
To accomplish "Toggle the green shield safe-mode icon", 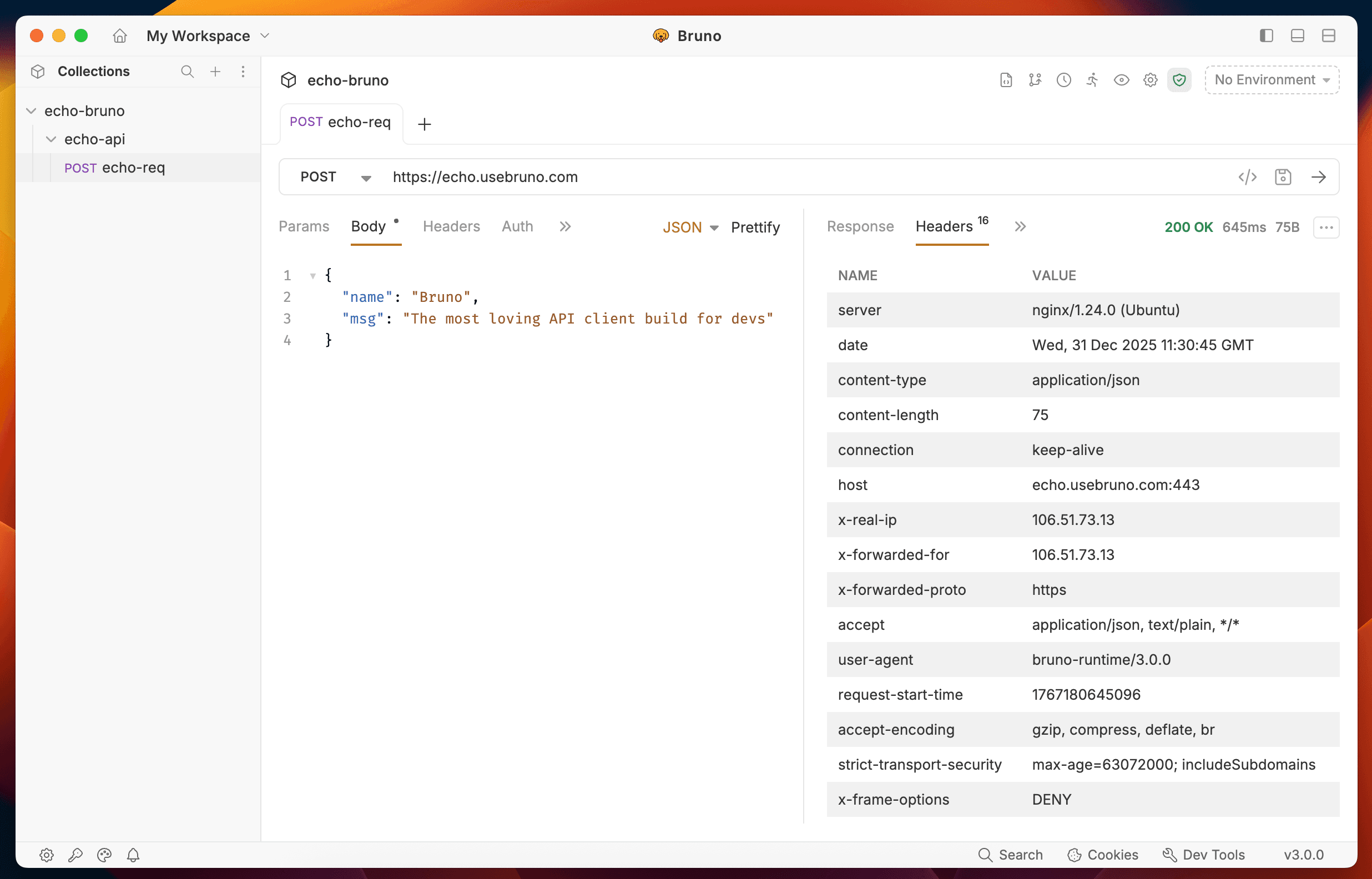I will [1179, 80].
